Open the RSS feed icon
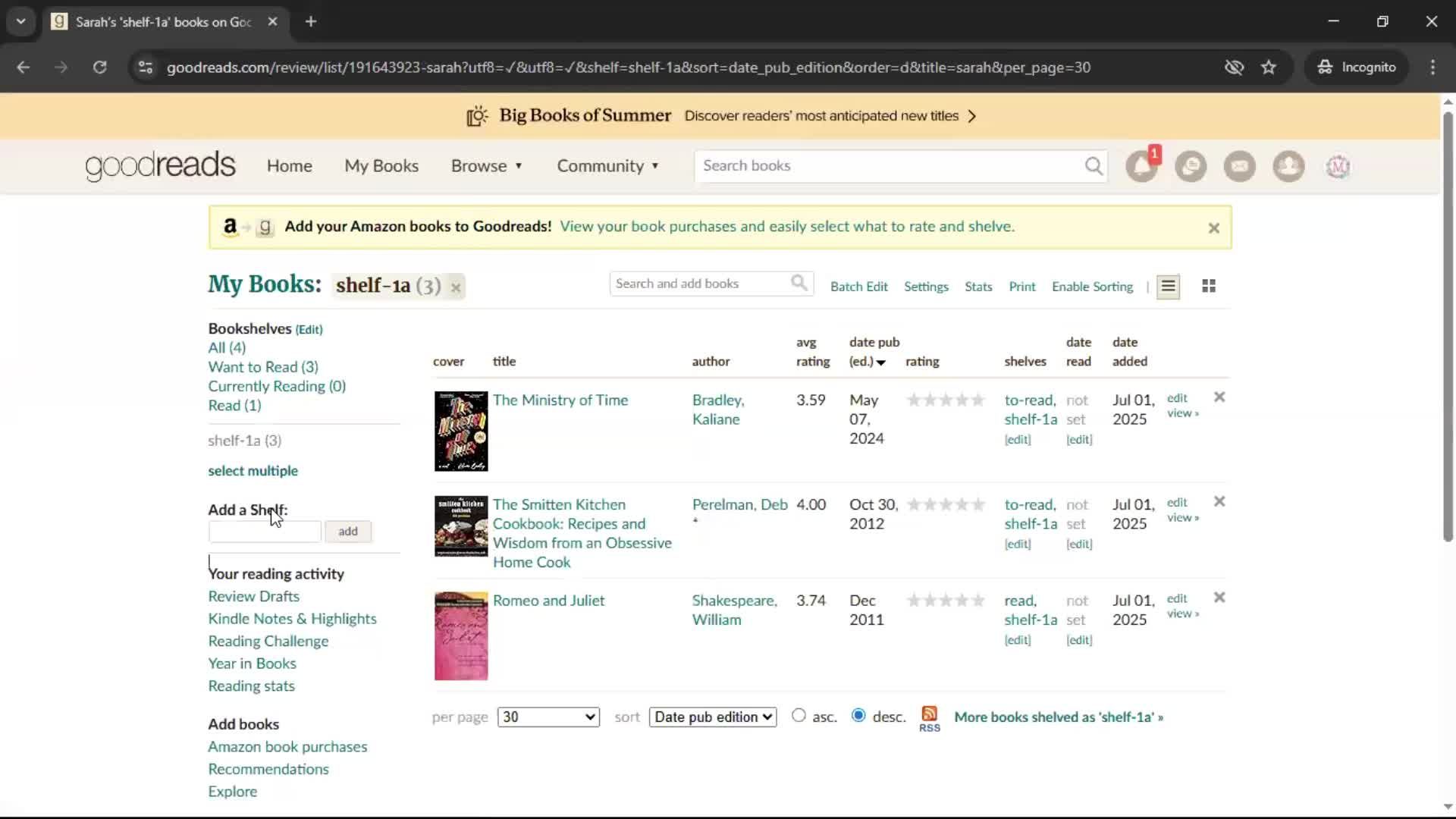The width and height of the screenshot is (1456, 819). pyautogui.click(x=930, y=719)
